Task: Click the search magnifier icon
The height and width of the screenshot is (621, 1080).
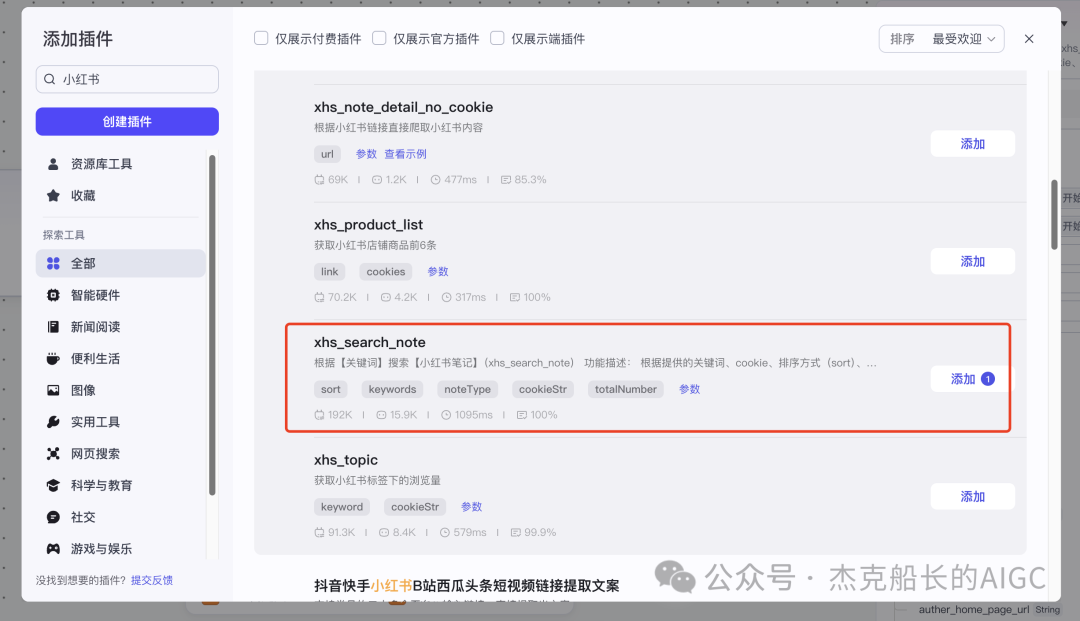Action: pyautogui.click(x=50, y=79)
